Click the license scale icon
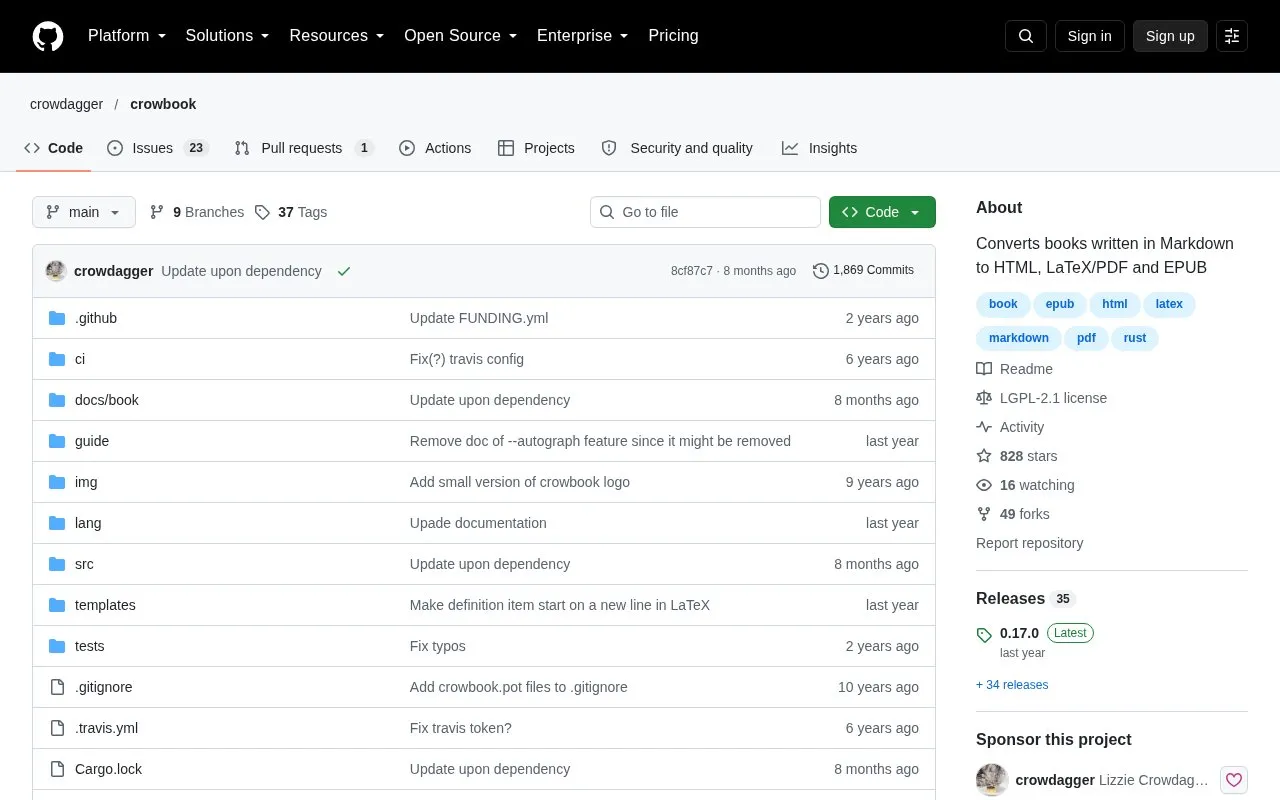The image size is (1280, 800). [984, 398]
